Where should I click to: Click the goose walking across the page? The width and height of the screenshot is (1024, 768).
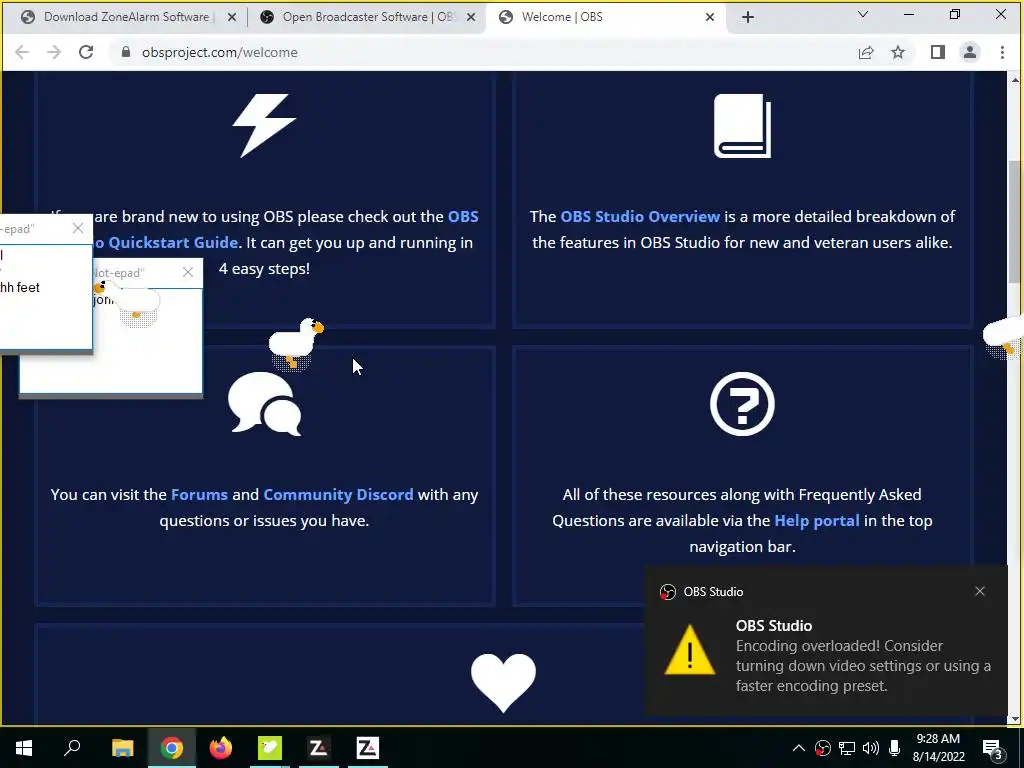[x=296, y=343]
